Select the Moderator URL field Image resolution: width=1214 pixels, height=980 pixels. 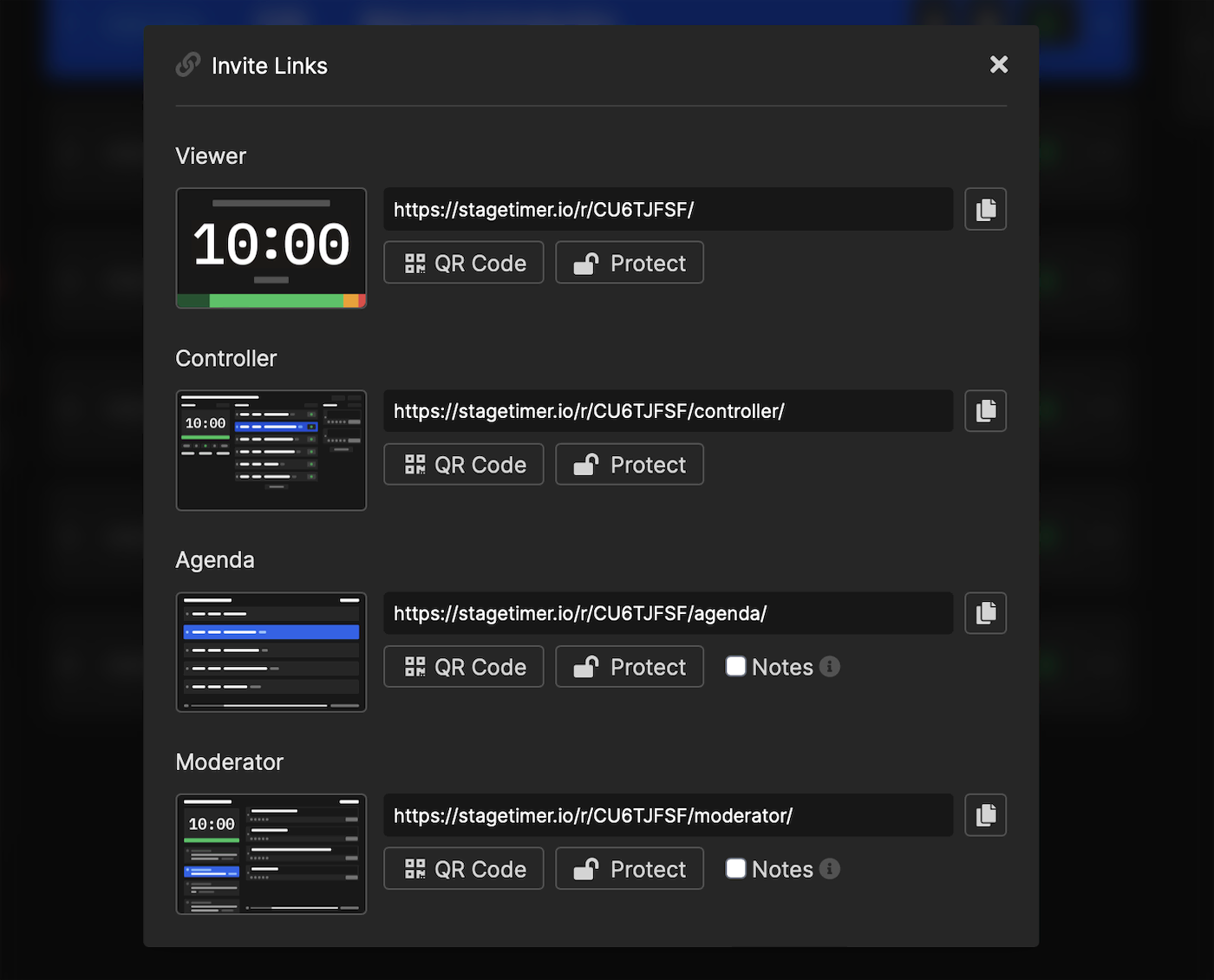pos(669,815)
